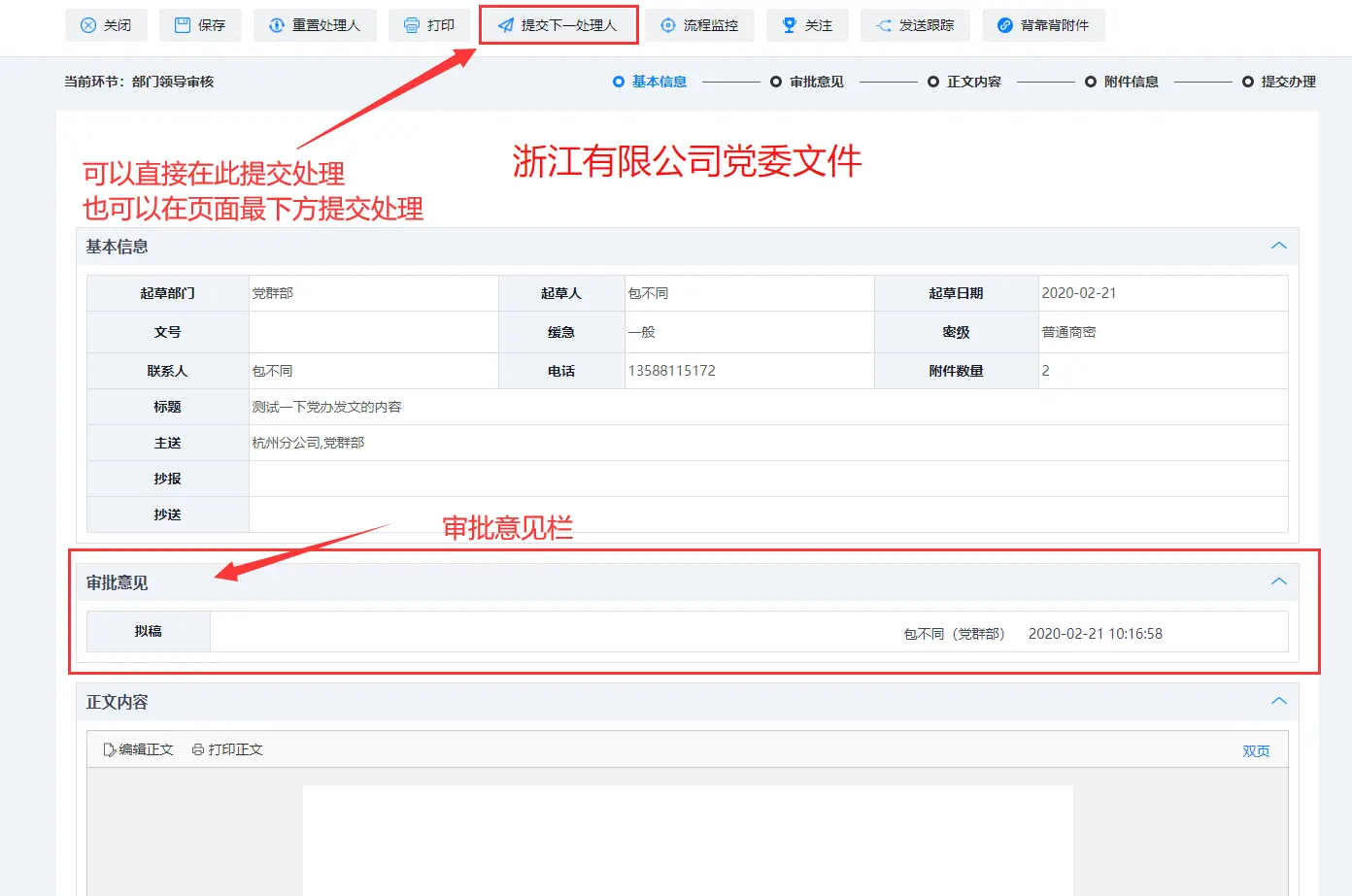Click the 重置处理人 button label
The image size is (1352, 896).
coord(326,25)
